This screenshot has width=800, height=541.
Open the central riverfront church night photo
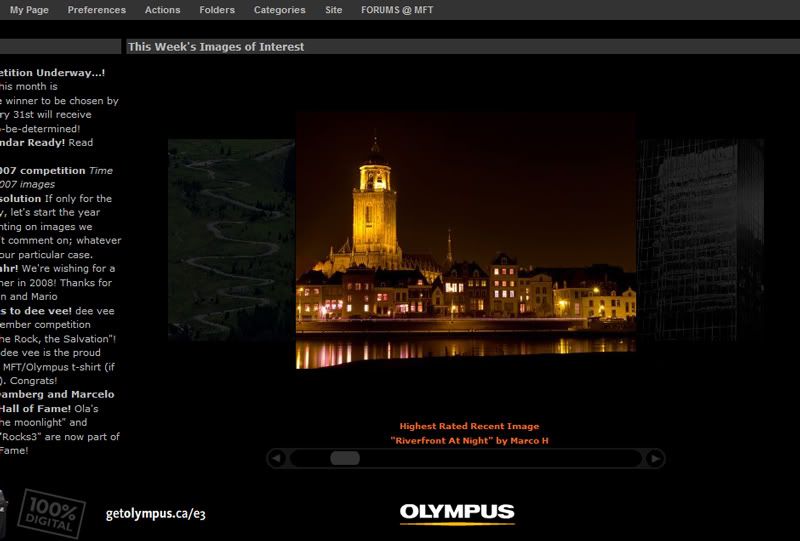pos(465,240)
